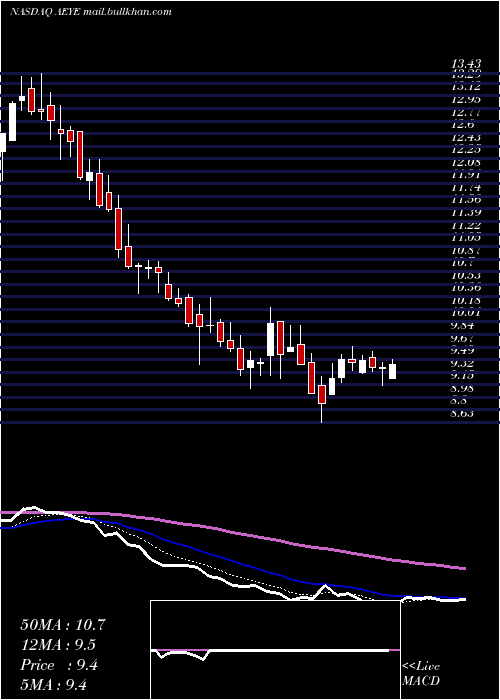This screenshot has height=700, width=500.
Task: Click the Price : 9.4 readout
Action: [59, 666]
